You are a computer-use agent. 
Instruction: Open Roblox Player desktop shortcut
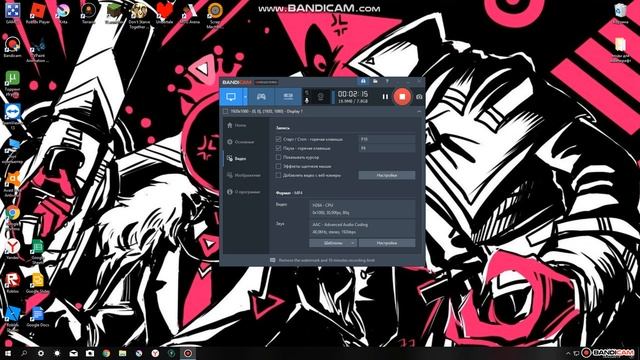pyautogui.click(x=38, y=13)
